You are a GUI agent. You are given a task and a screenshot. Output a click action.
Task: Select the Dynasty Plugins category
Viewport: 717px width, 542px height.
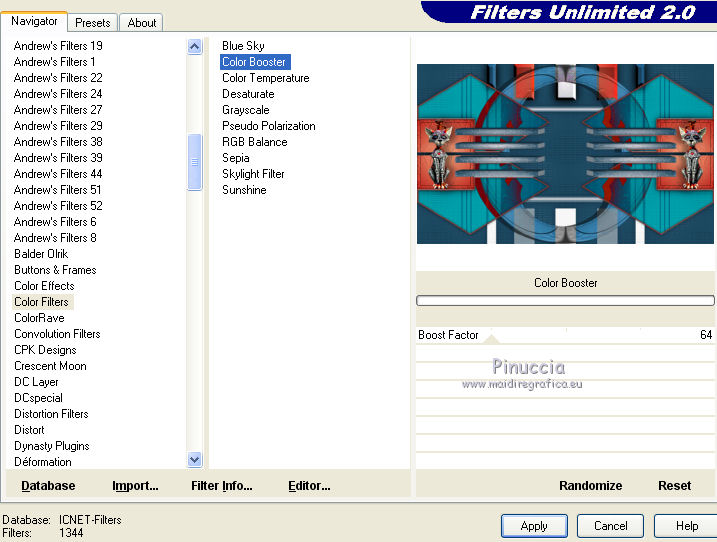coord(52,446)
